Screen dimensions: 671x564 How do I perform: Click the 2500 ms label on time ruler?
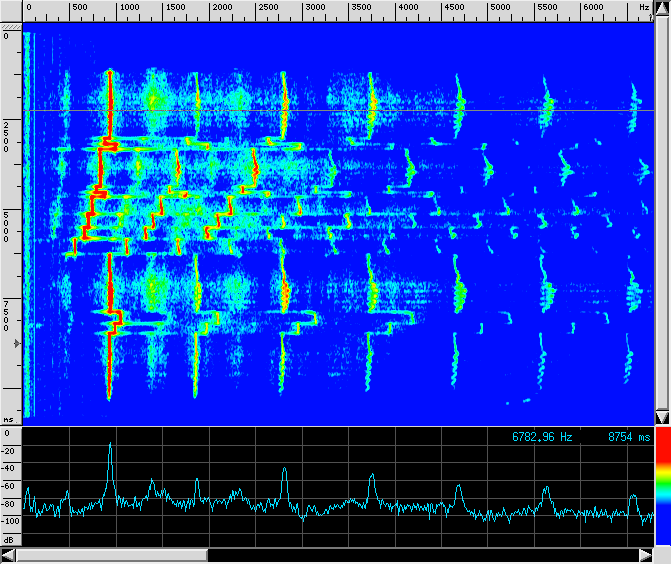coord(7,136)
